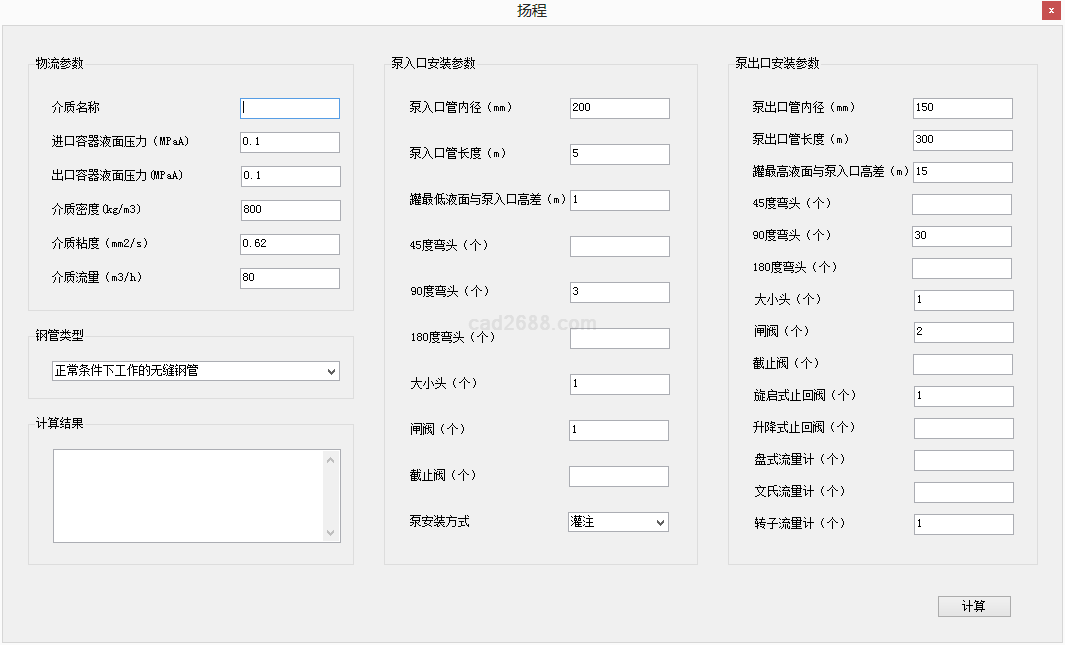Click the 计算结果 scrollbar up arrow

coord(331,460)
